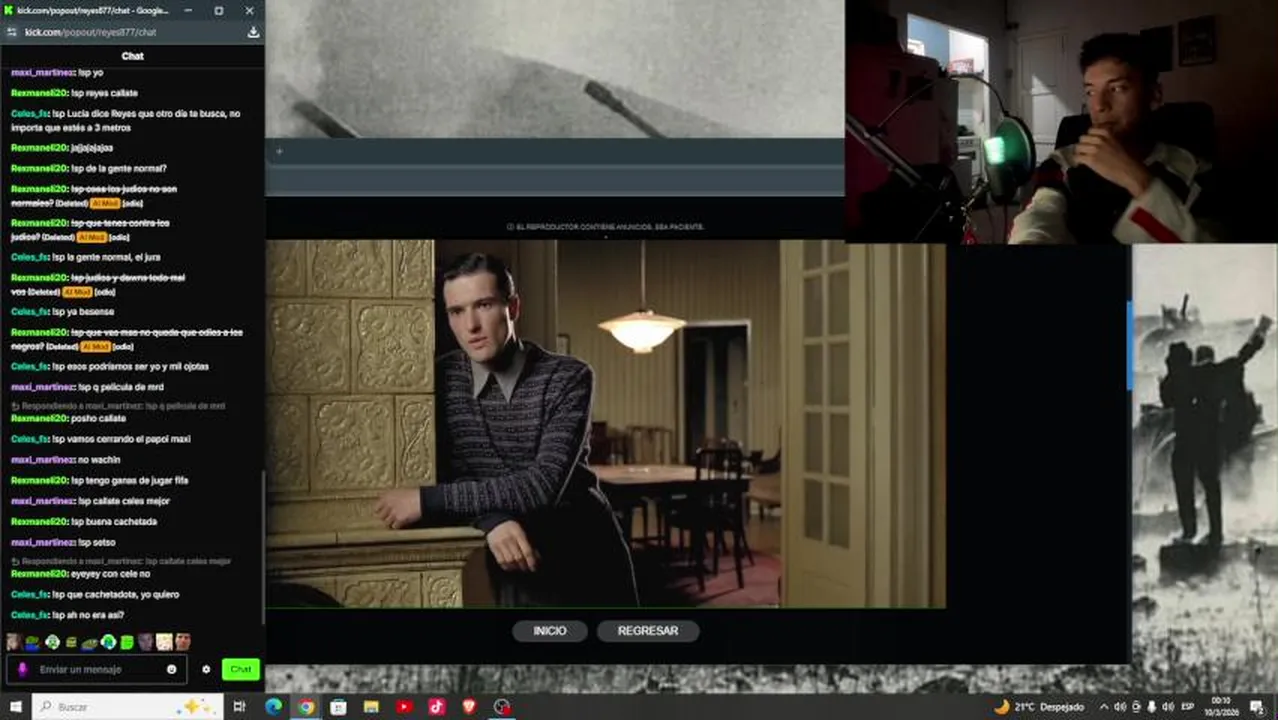The image size is (1278, 720).
Task: Click the message 'no wachin'
Action: tap(99, 459)
